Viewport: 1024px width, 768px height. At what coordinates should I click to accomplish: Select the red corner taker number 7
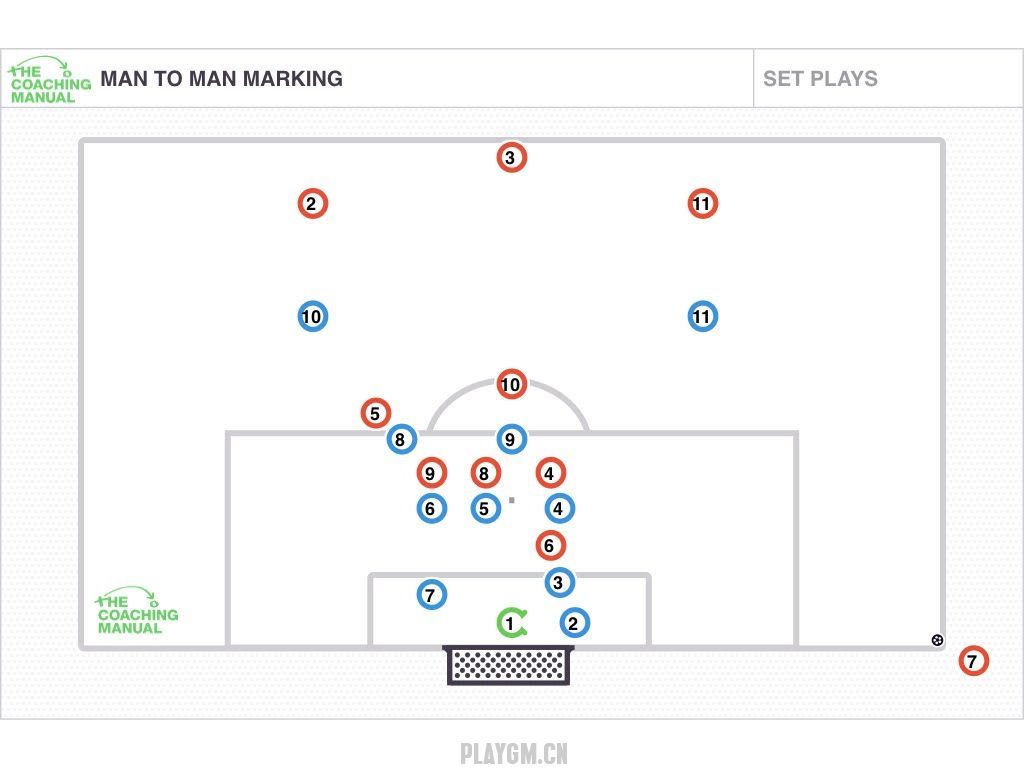point(973,661)
